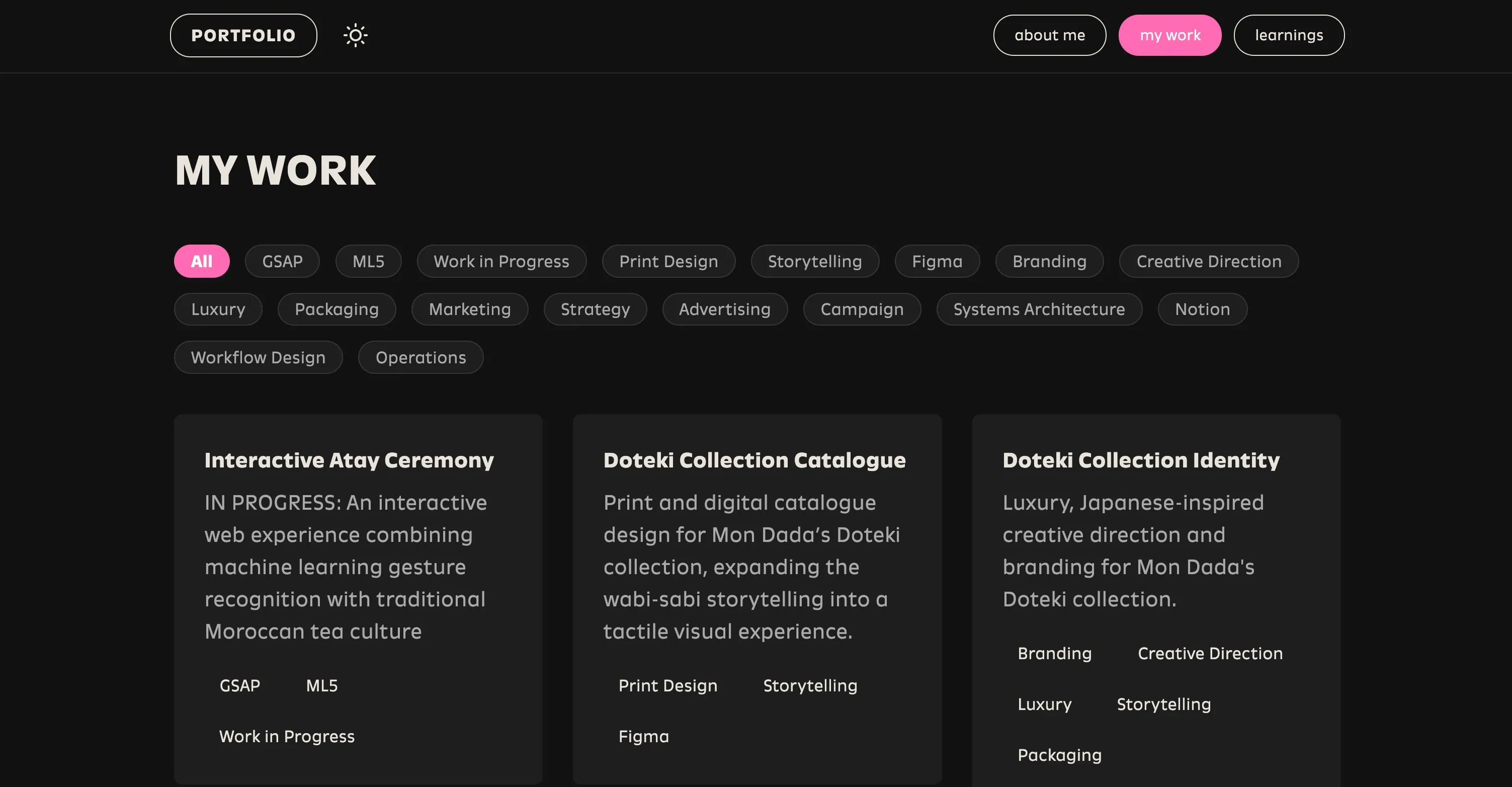The image size is (1512, 787).
Task: Choose the Luxury filter chip
Action: [218, 309]
